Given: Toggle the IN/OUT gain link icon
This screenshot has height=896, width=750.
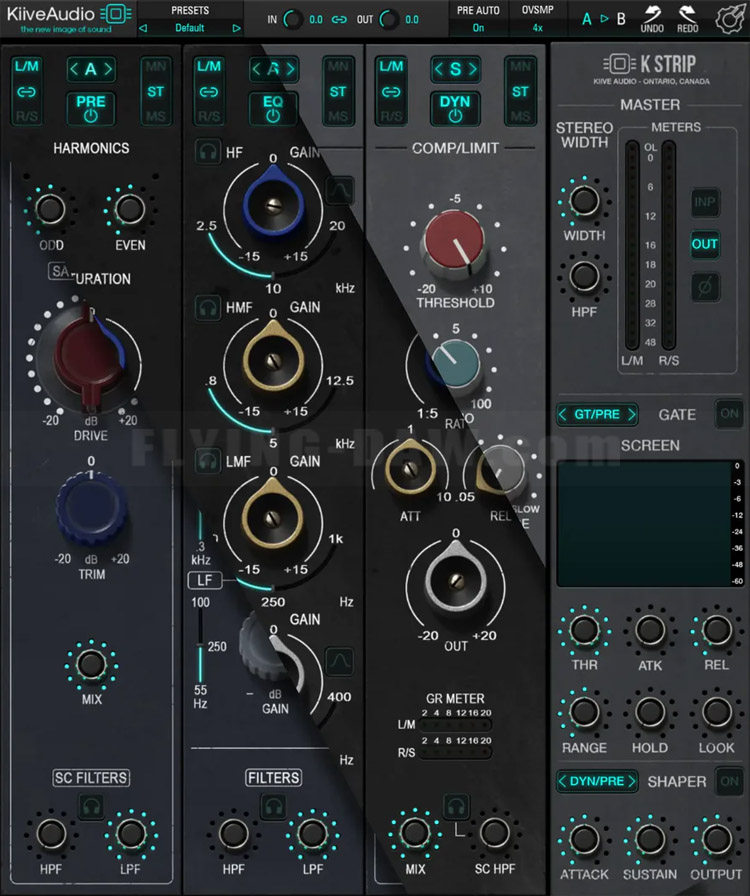Looking at the screenshot, I should [339, 19].
